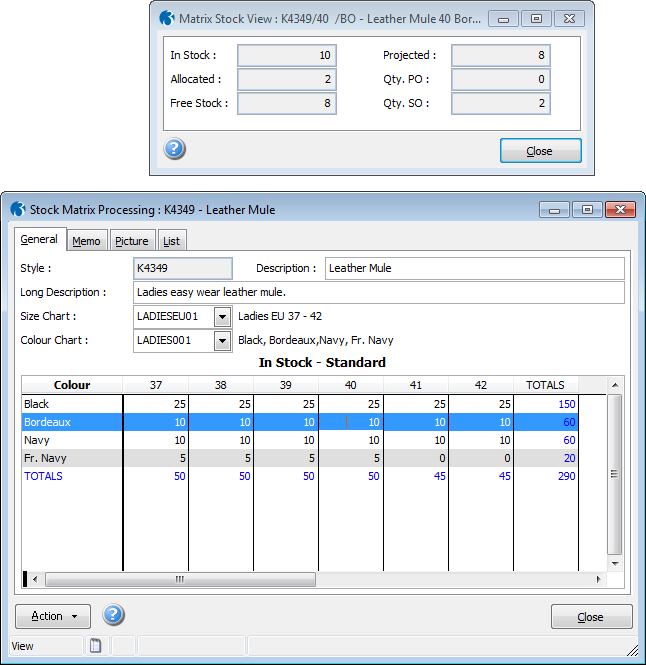Open the Action dropdown button

[53, 616]
